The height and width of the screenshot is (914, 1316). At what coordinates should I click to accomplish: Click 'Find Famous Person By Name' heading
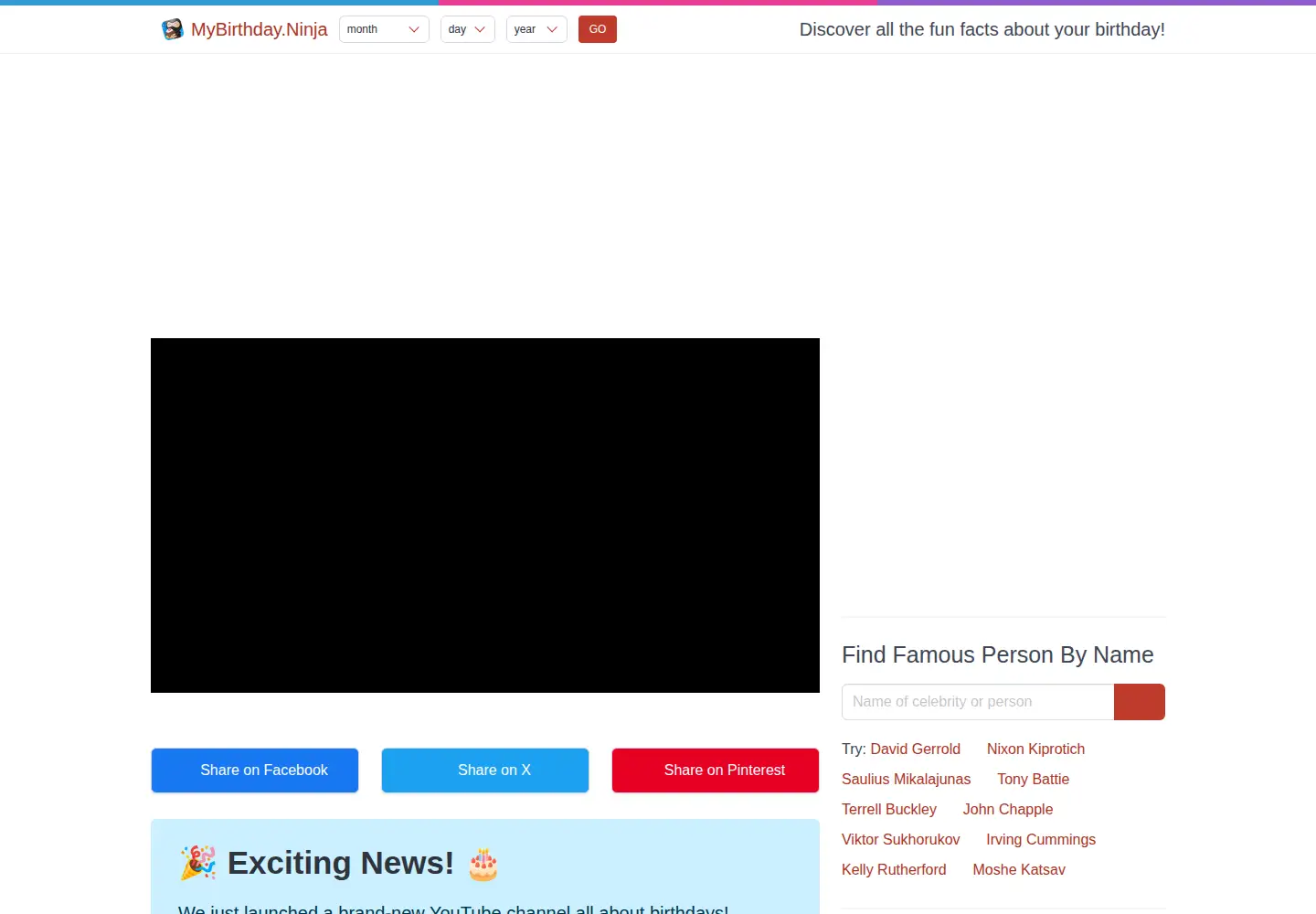coord(997,654)
